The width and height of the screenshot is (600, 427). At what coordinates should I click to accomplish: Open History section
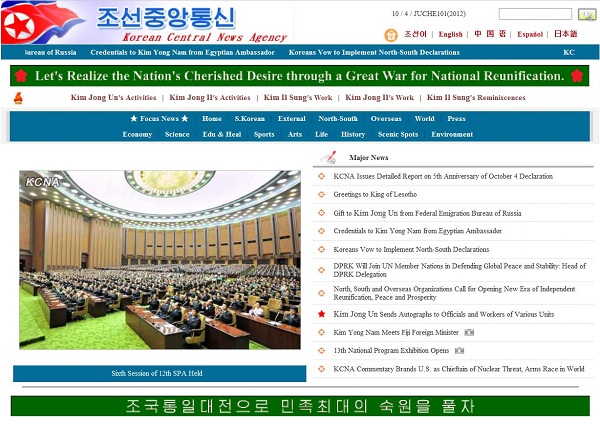[353, 134]
